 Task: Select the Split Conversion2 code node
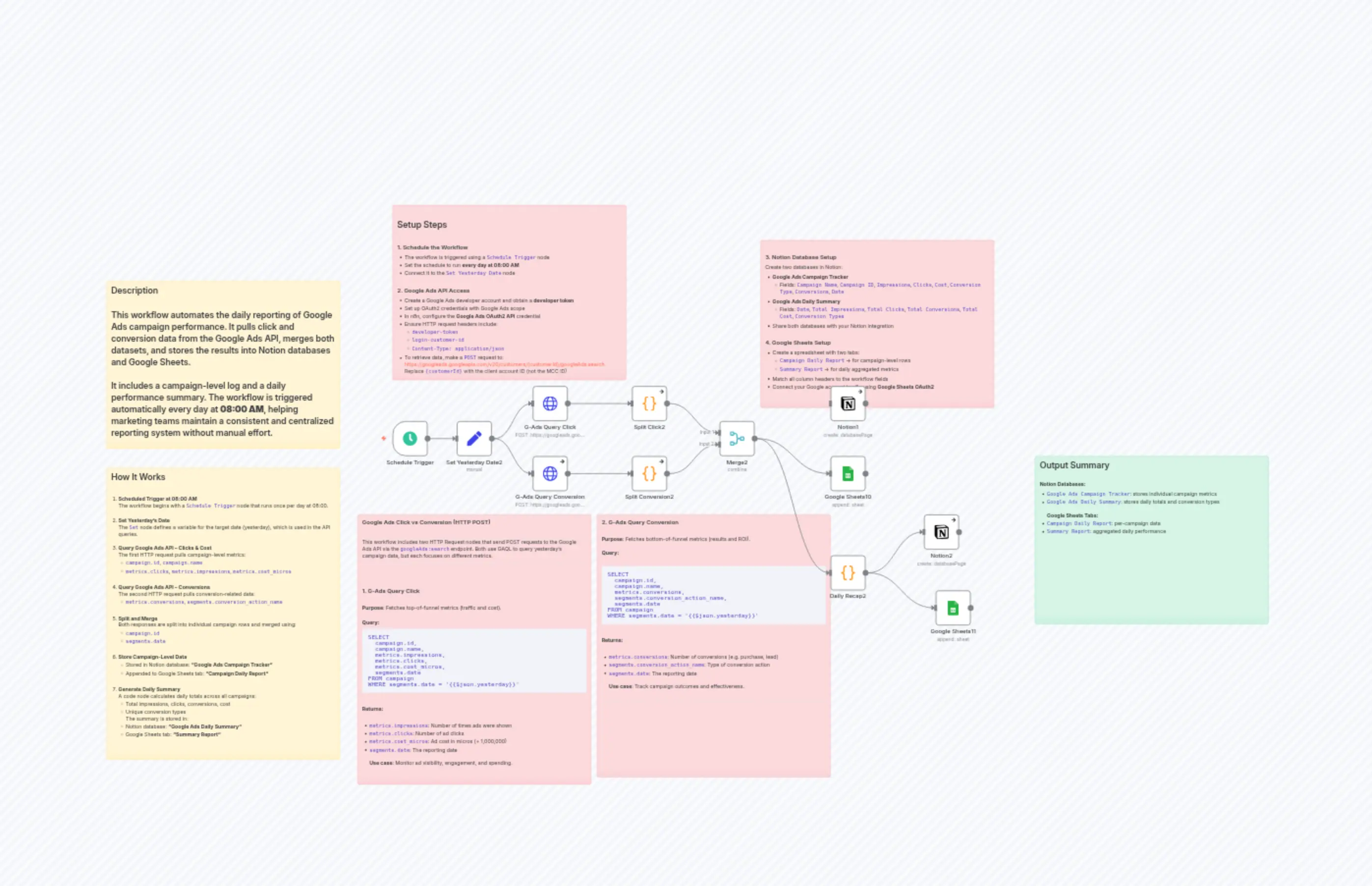point(649,474)
